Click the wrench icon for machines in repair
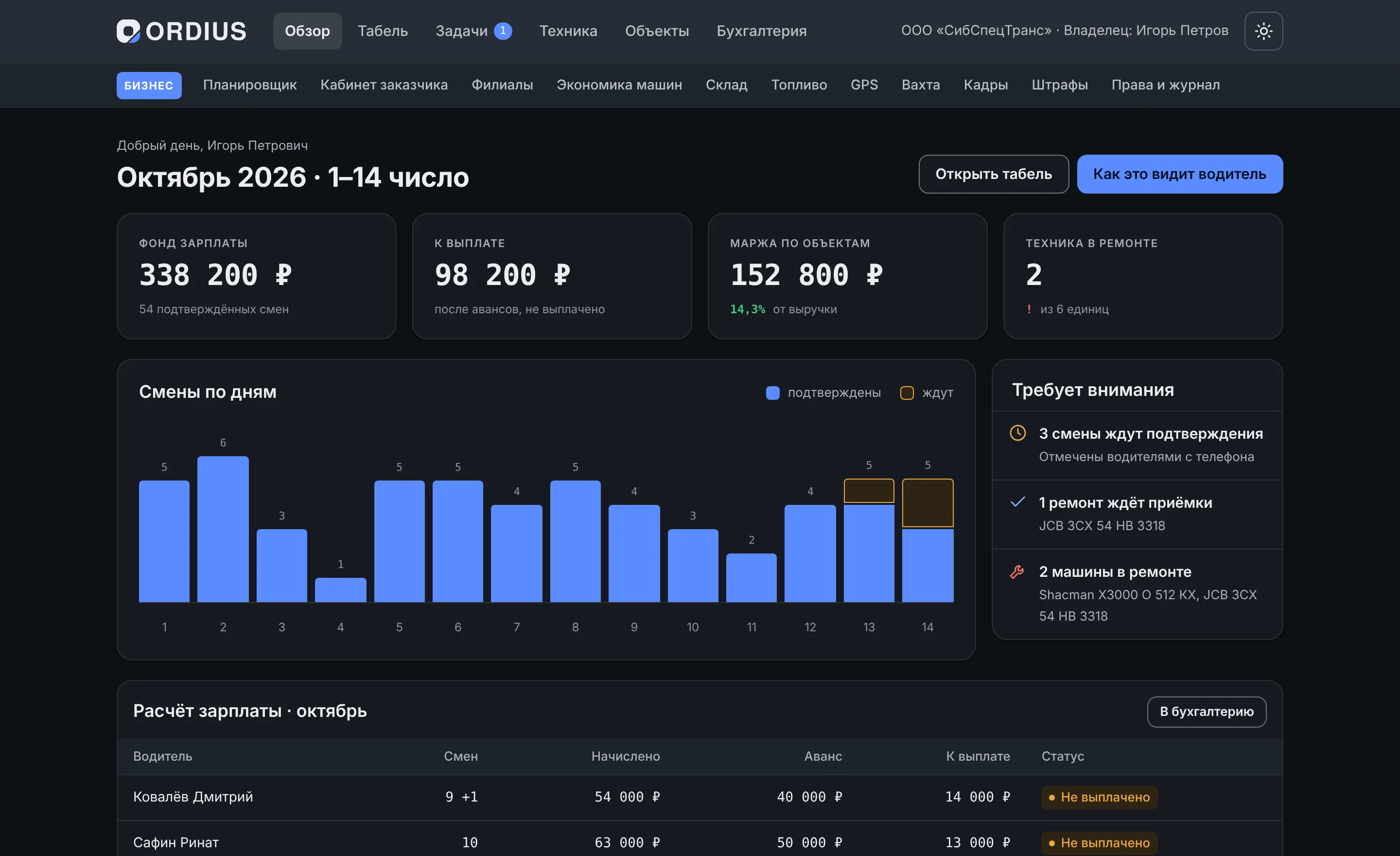The height and width of the screenshot is (856, 1400). point(1017,571)
